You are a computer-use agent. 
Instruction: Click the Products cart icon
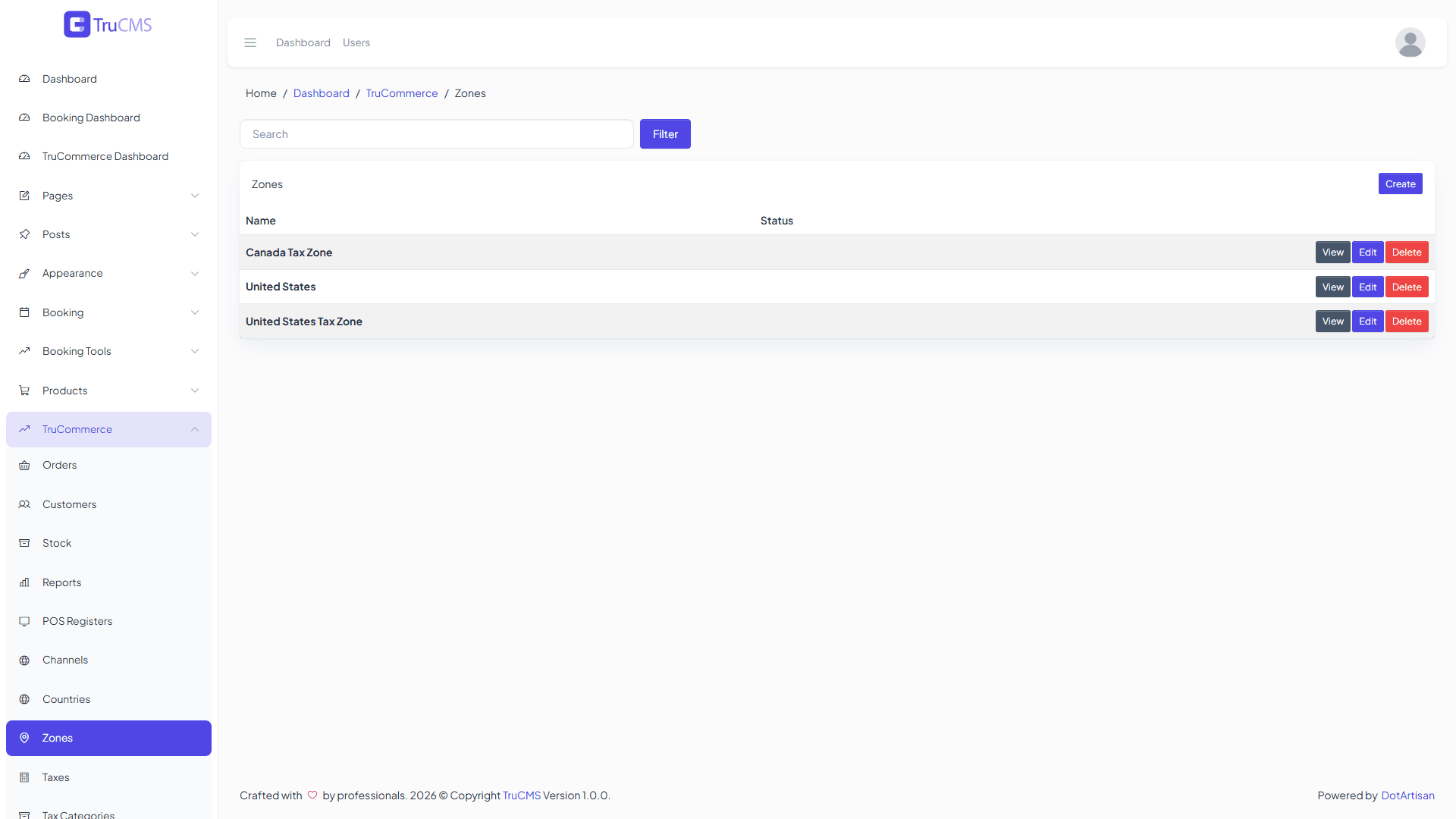pyautogui.click(x=24, y=391)
